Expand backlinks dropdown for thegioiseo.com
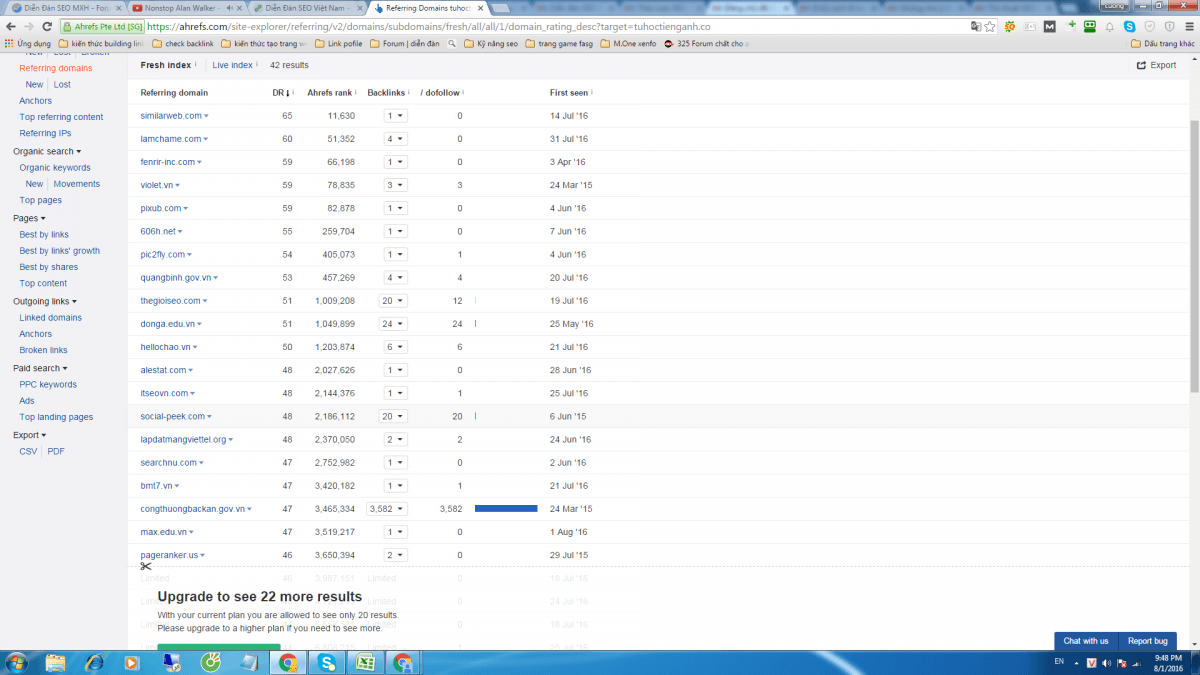Viewport: 1200px width, 675px height. tap(394, 300)
